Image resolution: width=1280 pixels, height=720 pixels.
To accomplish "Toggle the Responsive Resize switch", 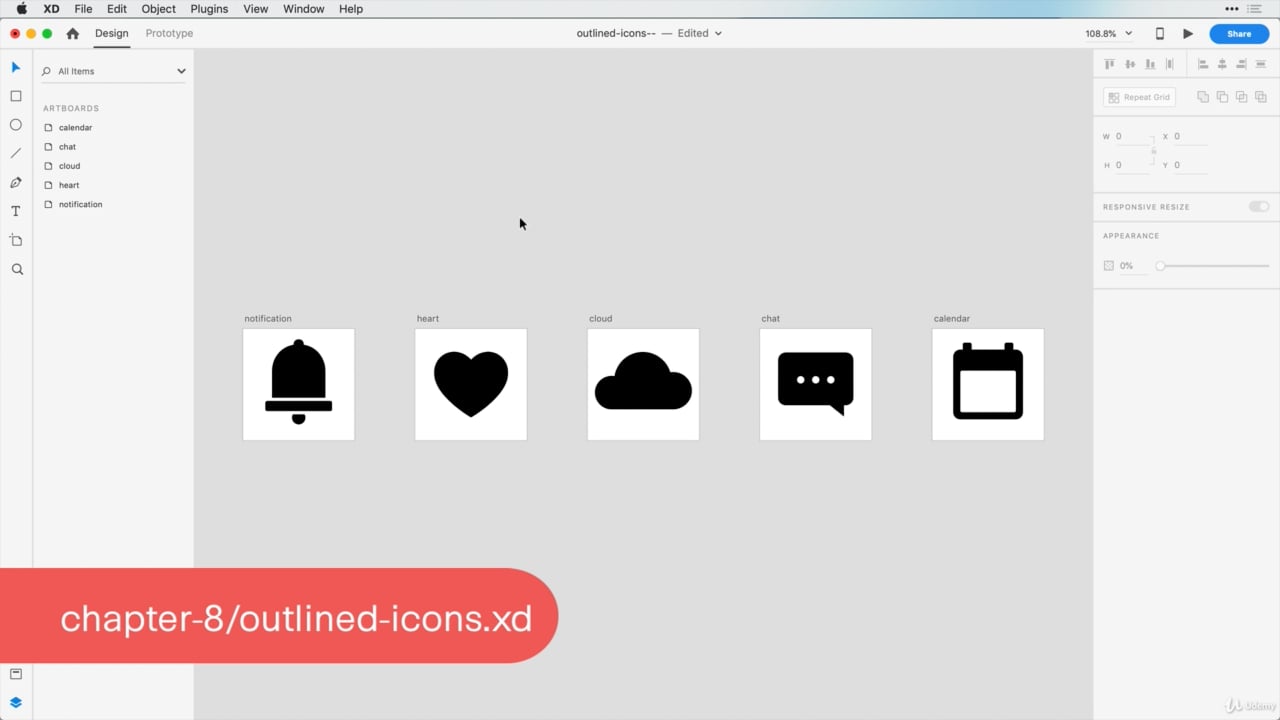I will pyautogui.click(x=1259, y=207).
